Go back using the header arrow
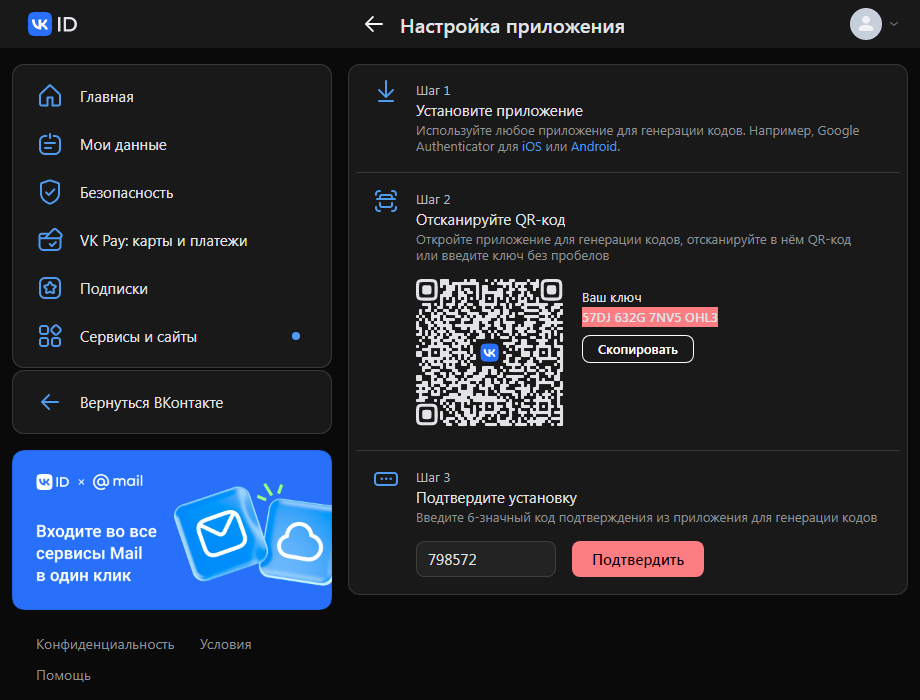The width and height of the screenshot is (920, 700). (374, 25)
